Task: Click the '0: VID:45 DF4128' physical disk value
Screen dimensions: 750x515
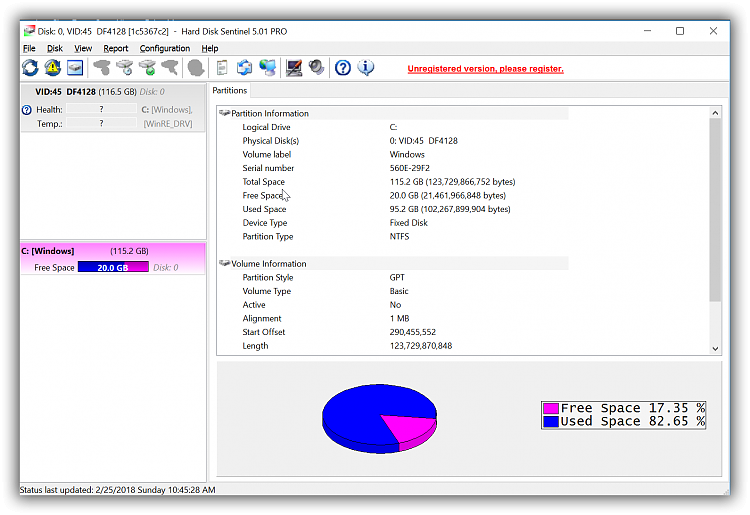Action: point(423,141)
